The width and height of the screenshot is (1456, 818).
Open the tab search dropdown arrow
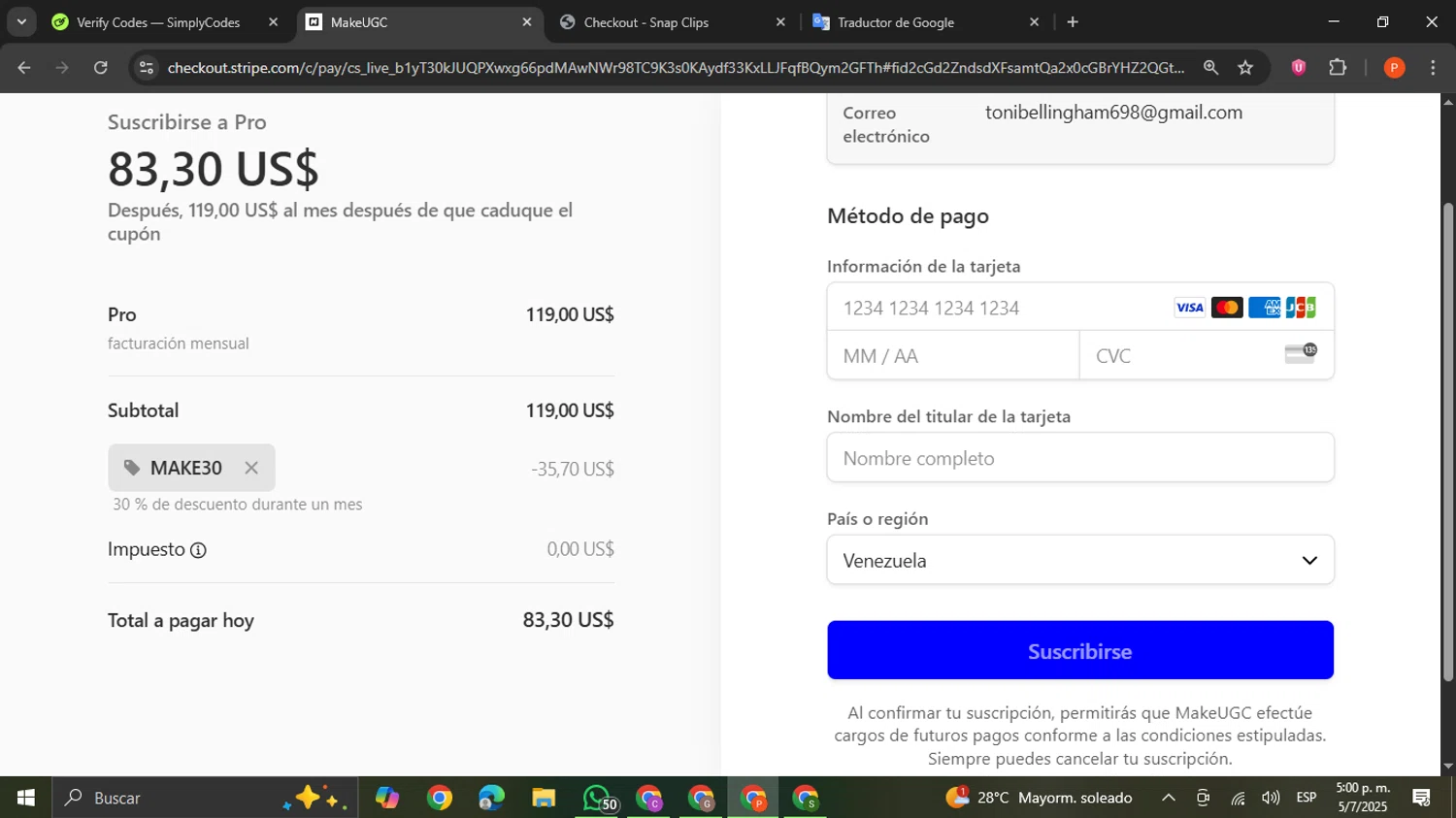tap(21, 22)
